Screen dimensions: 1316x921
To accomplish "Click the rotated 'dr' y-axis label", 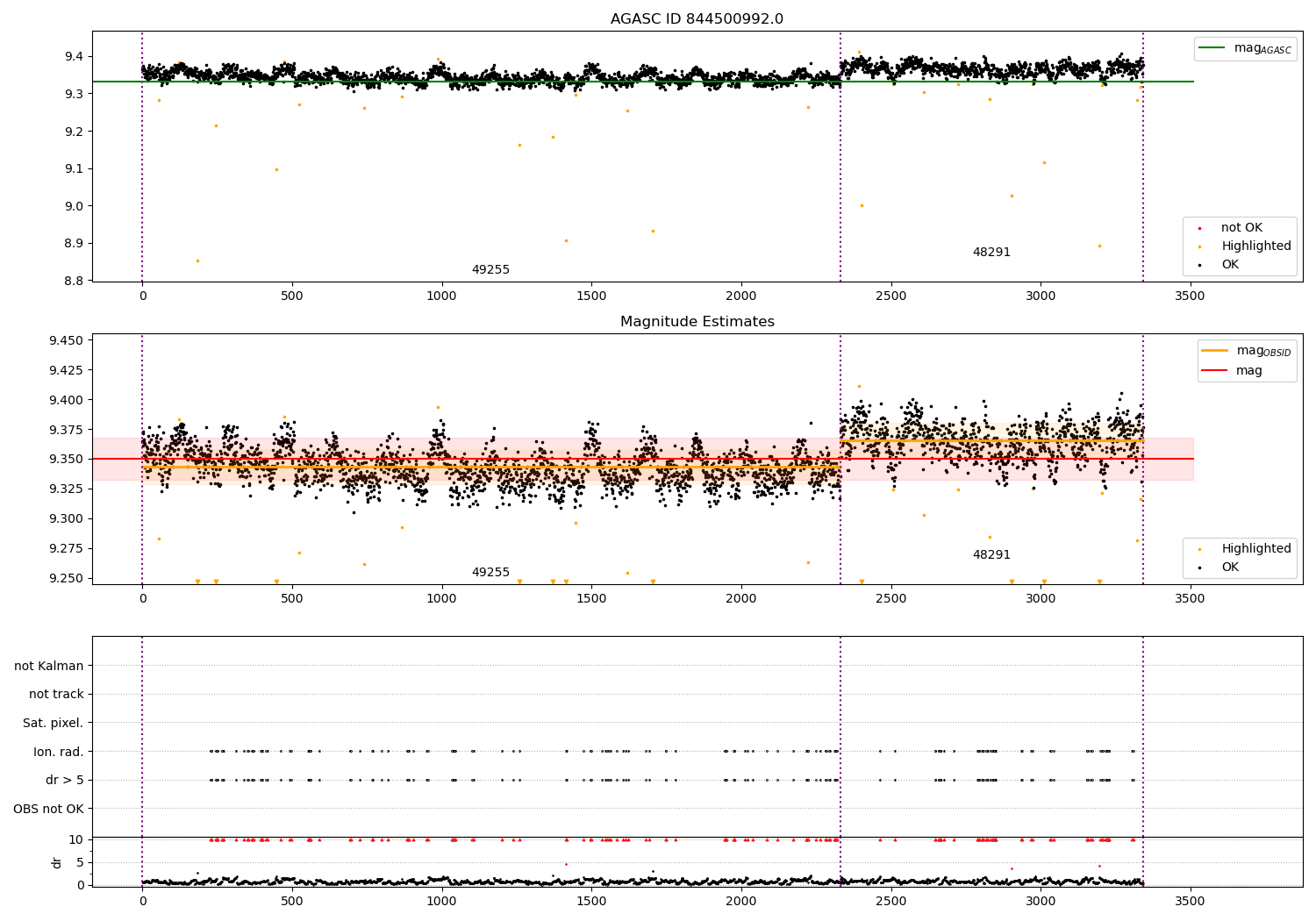I will pyautogui.click(x=57, y=862).
